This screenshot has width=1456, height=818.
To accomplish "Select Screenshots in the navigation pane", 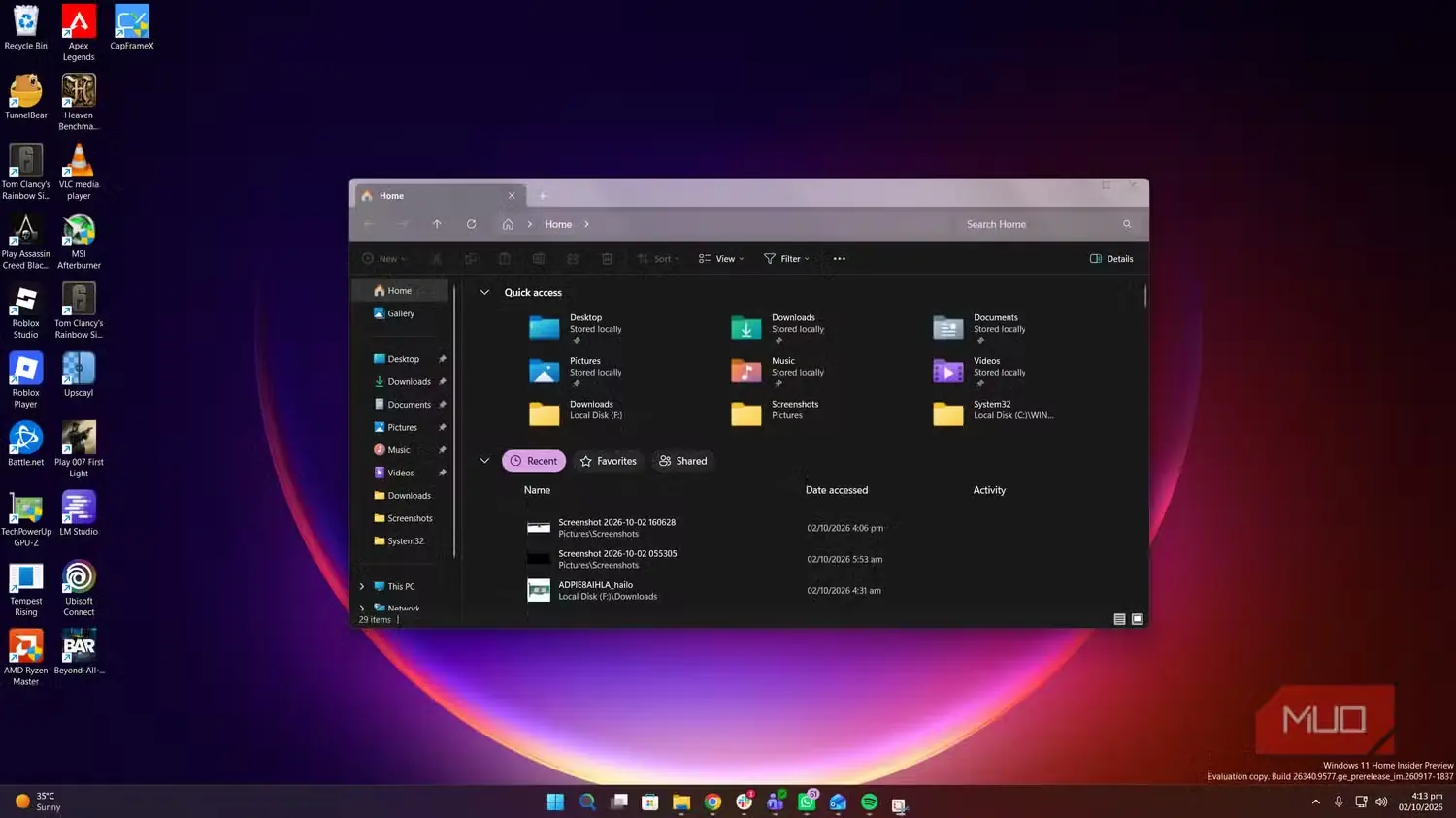I will [410, 518].
